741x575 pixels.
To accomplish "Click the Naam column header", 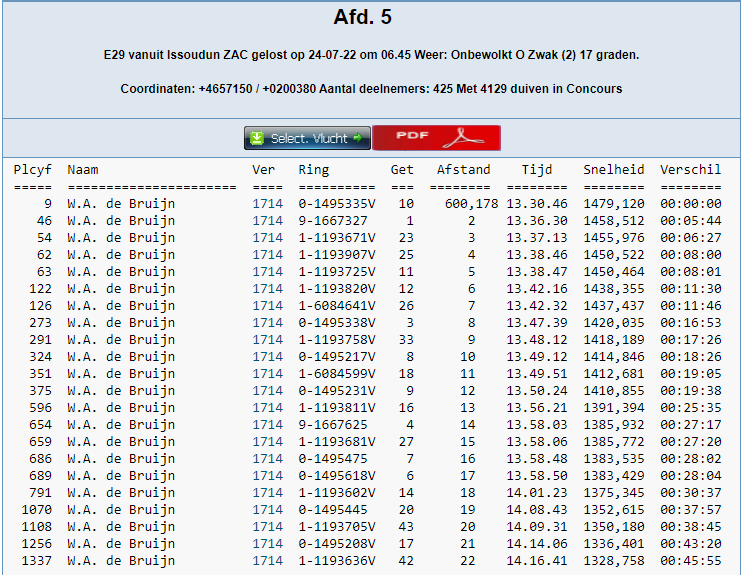I will (83, 170).
